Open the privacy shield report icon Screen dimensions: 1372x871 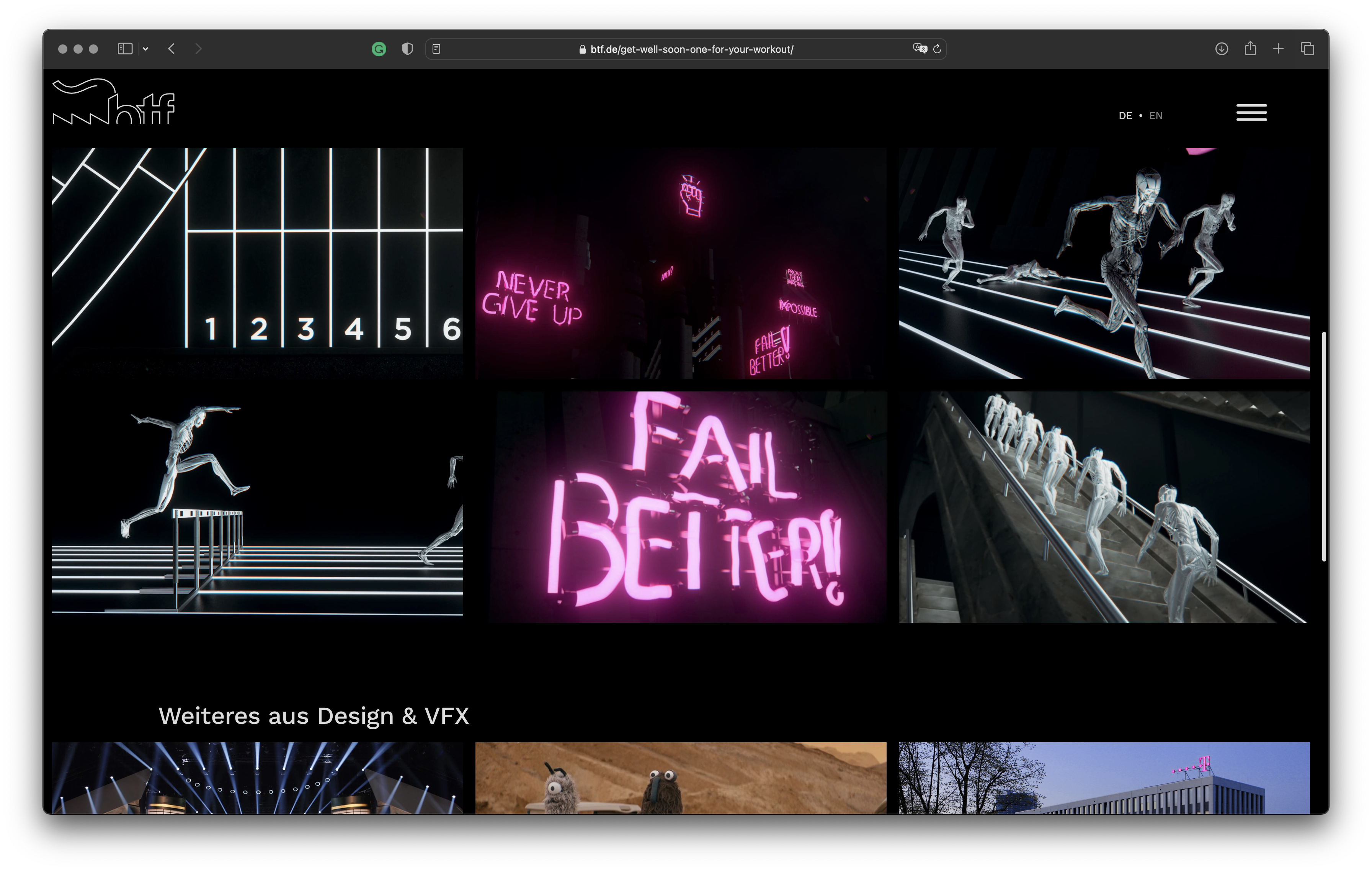pos(407,49)
